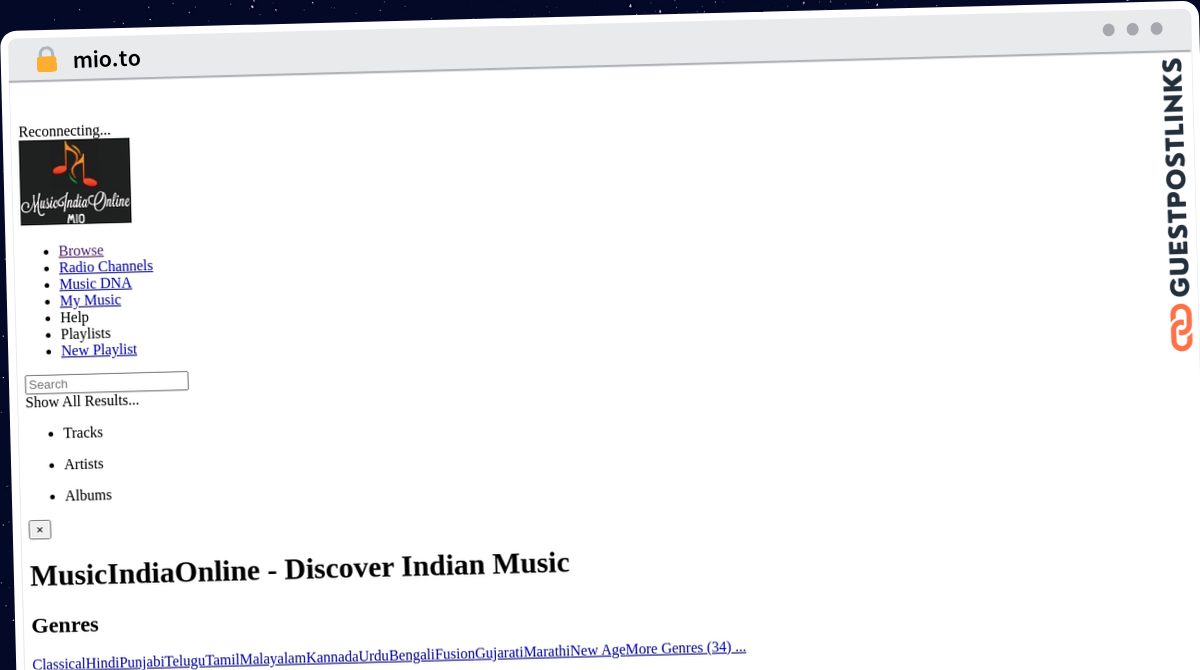This screenshot has height=670, width=1200.
Task: Open the Punjabi genre
Action: 142,661
